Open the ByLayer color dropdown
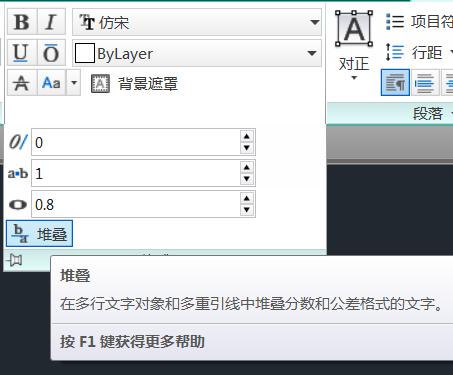 click(197, 53)
